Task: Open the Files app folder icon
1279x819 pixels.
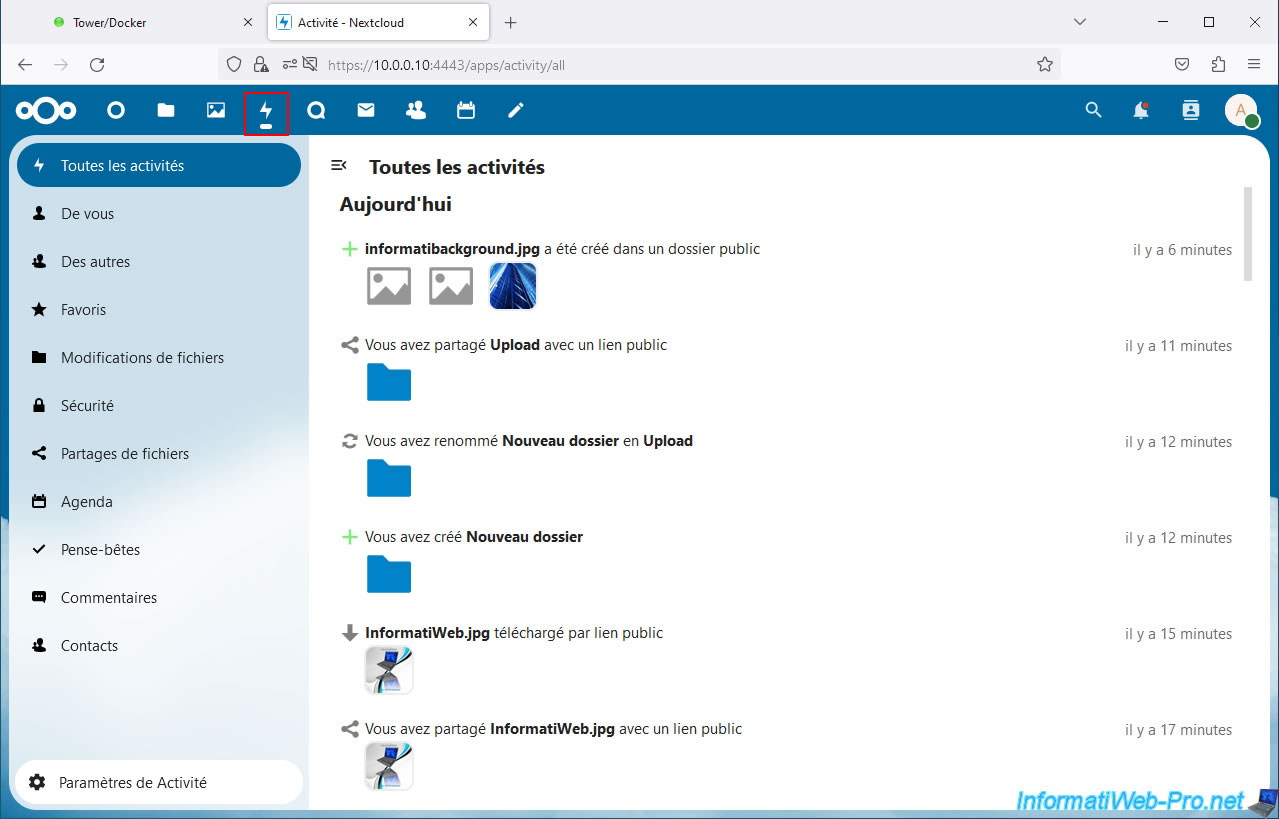Action: click(166, 111)
